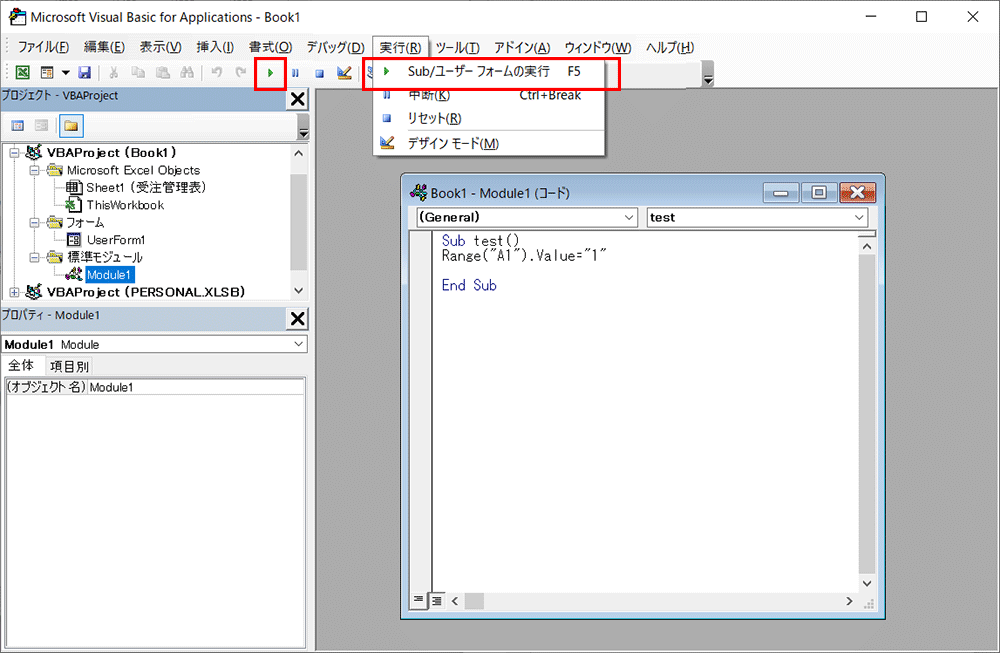1000x653 pixels.
Task: Click the Save floppy disk toolbar icon
Action: [x=85, y=73]
